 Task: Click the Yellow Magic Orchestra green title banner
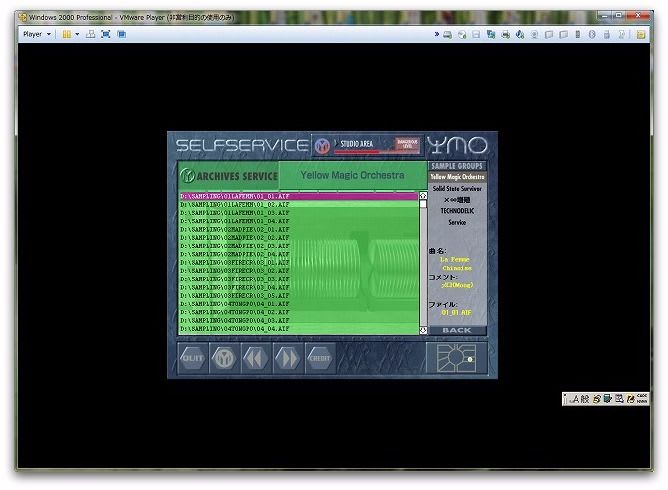[352, 175]
